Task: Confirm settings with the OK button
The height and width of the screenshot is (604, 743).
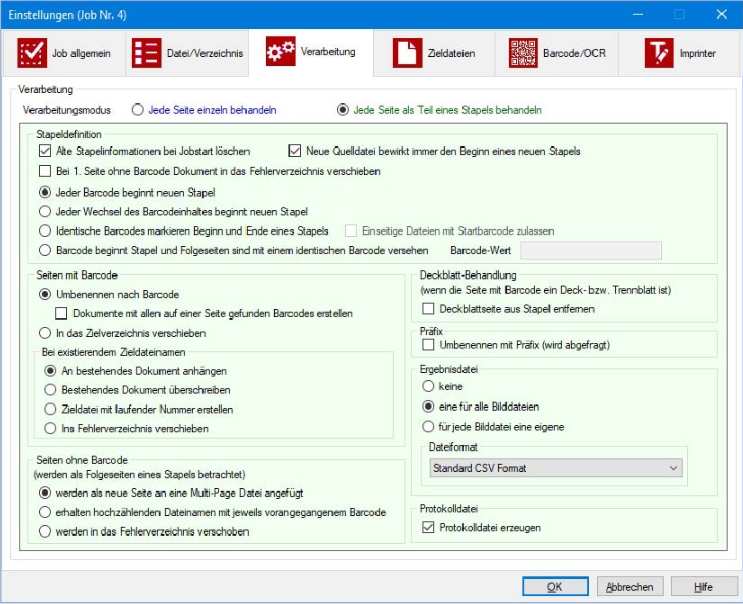Action: (555, 586)
